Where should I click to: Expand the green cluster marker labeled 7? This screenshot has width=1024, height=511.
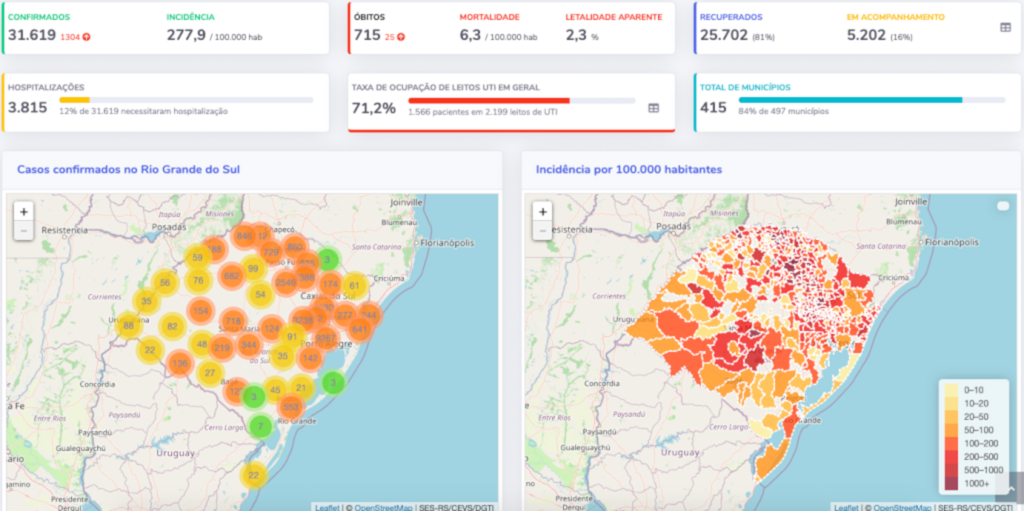[x=260, y=427]
